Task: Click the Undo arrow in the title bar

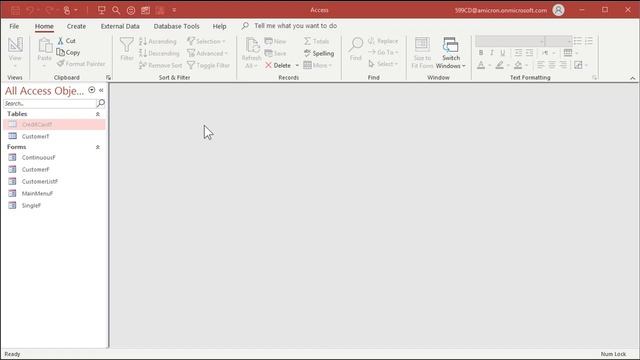Action: [30, 10]
